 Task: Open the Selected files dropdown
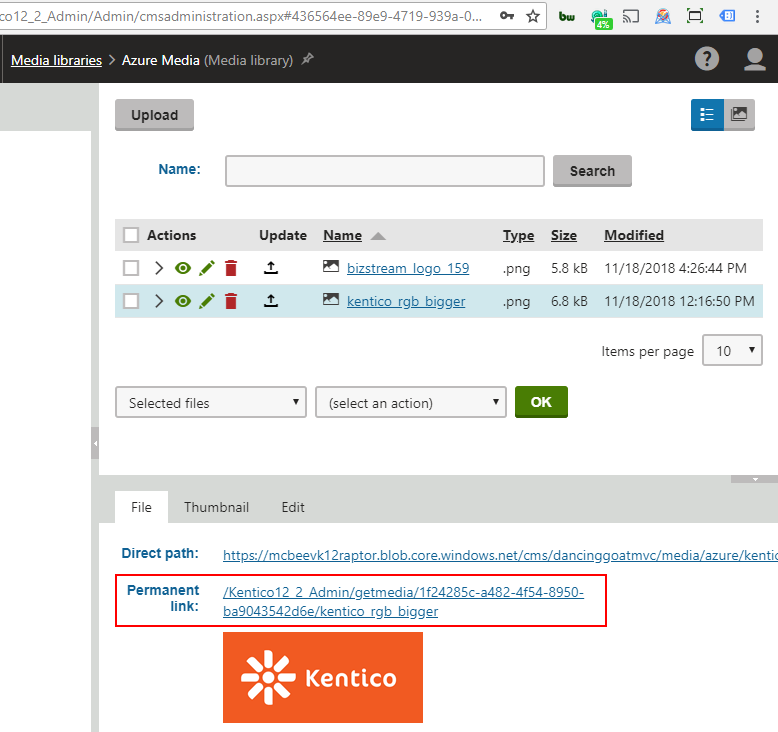click(x=211, y=402)
